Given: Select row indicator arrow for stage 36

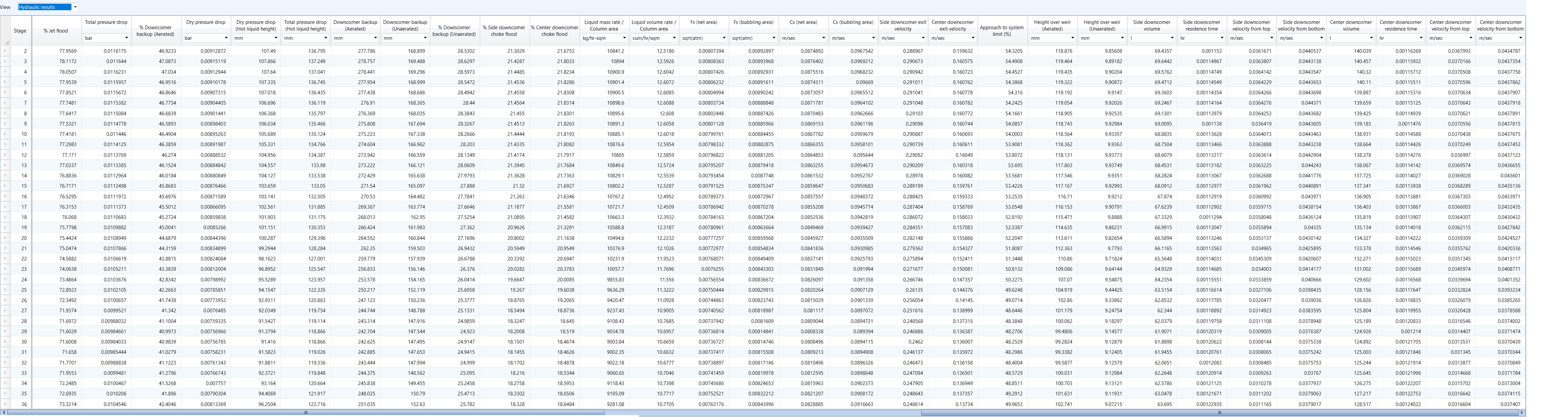Looking at the screenshot, I should click(x=5, y=404).
